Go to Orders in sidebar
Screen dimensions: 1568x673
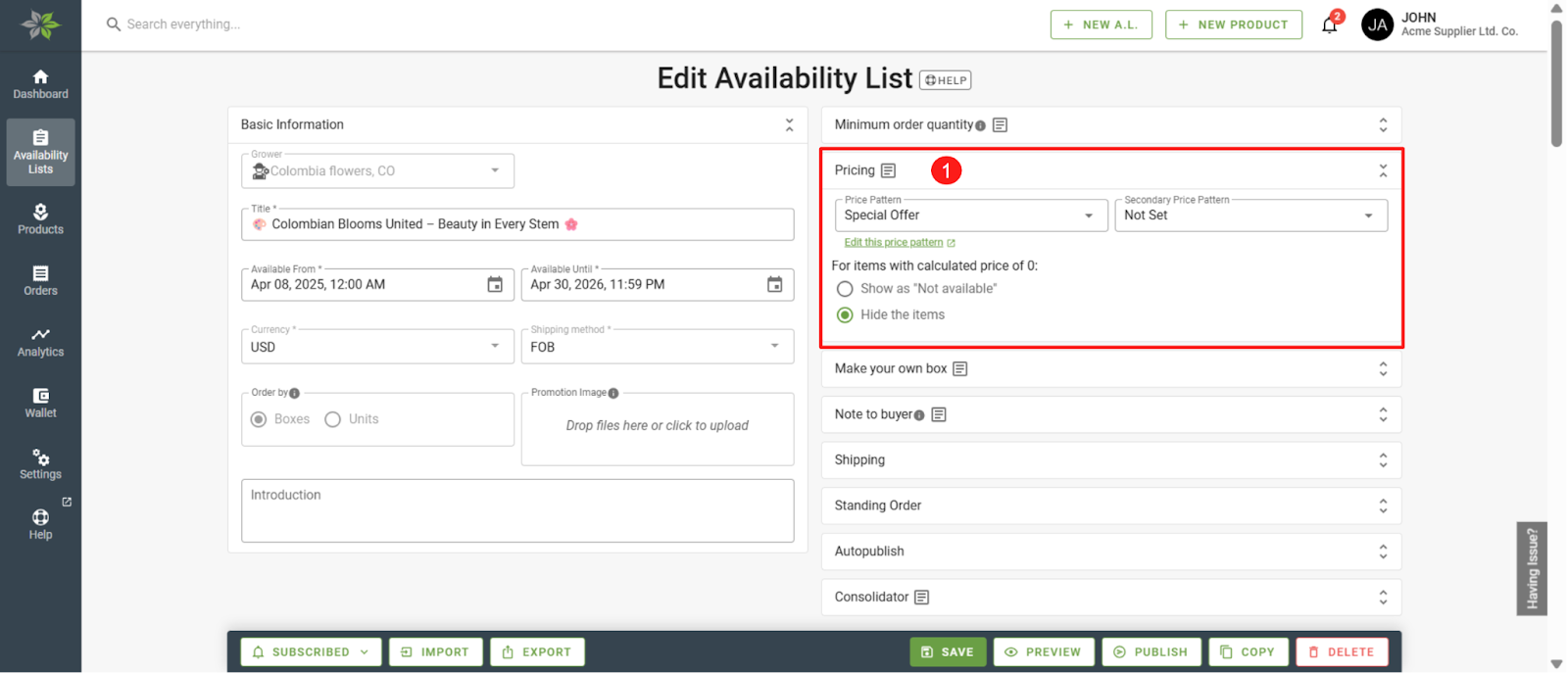[x=40, y=280]
